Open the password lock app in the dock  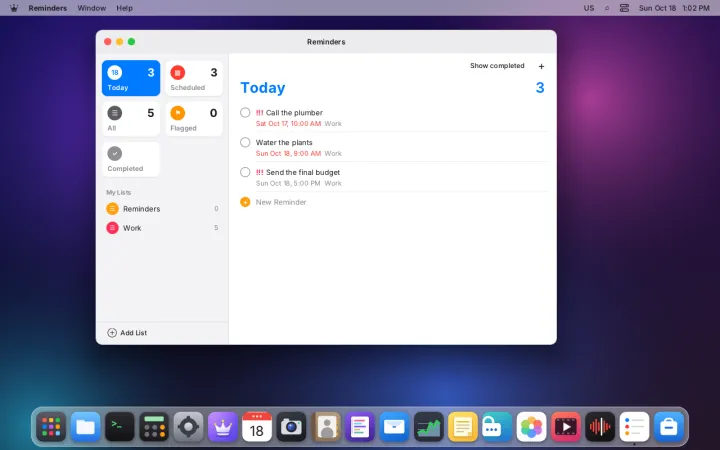497,427
